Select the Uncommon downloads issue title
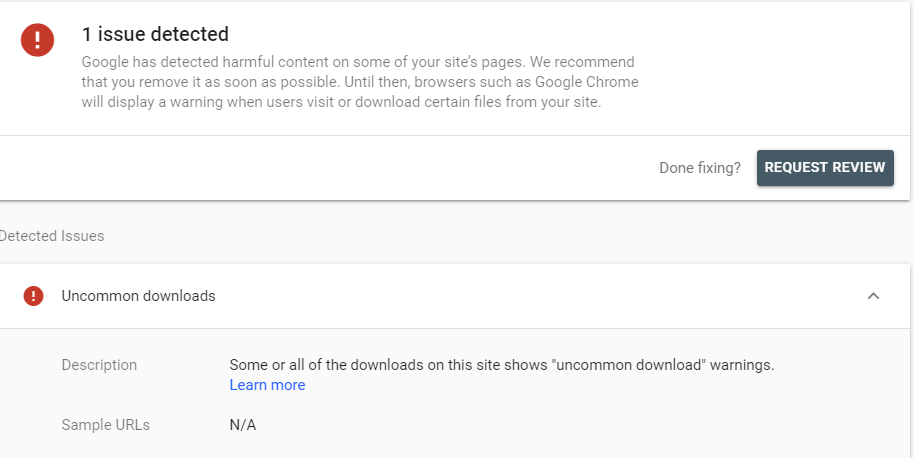This screenshot has height=458, width=914. click(x=138, y=296)
